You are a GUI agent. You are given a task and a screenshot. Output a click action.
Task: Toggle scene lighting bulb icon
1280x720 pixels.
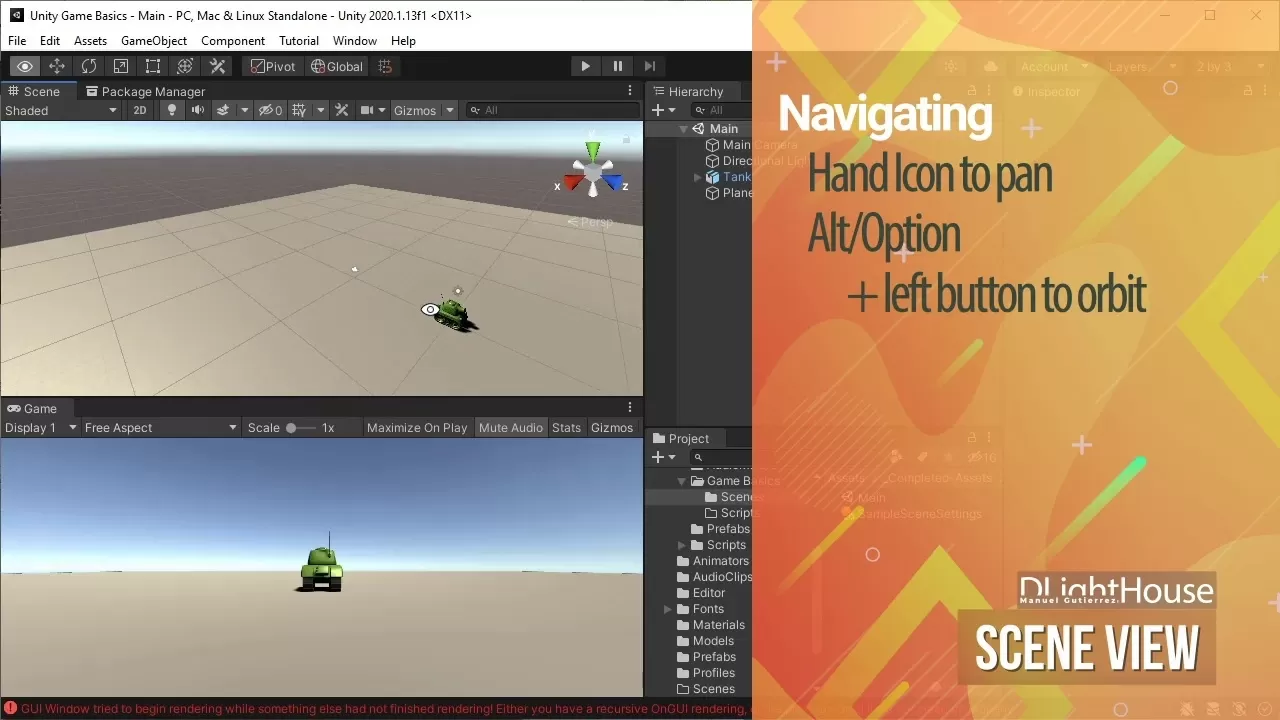coord(171,110)
